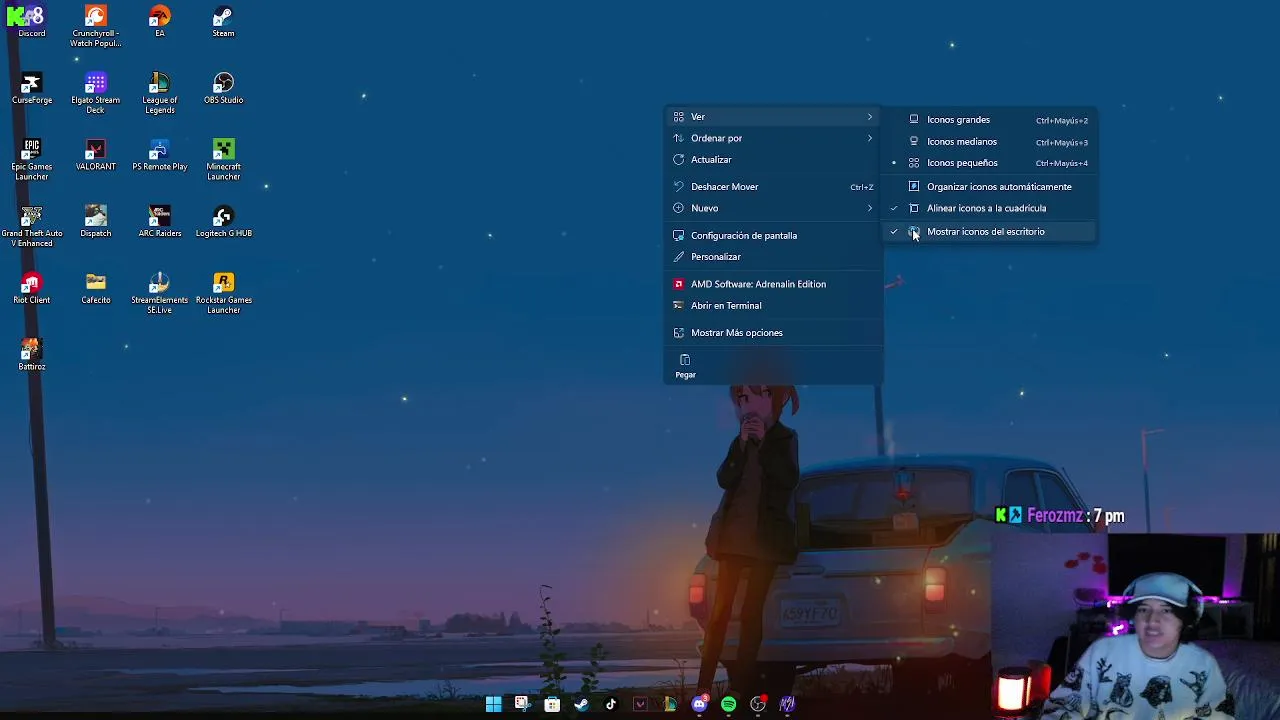Select the Steam desktop icon

[x=223, y=22]
